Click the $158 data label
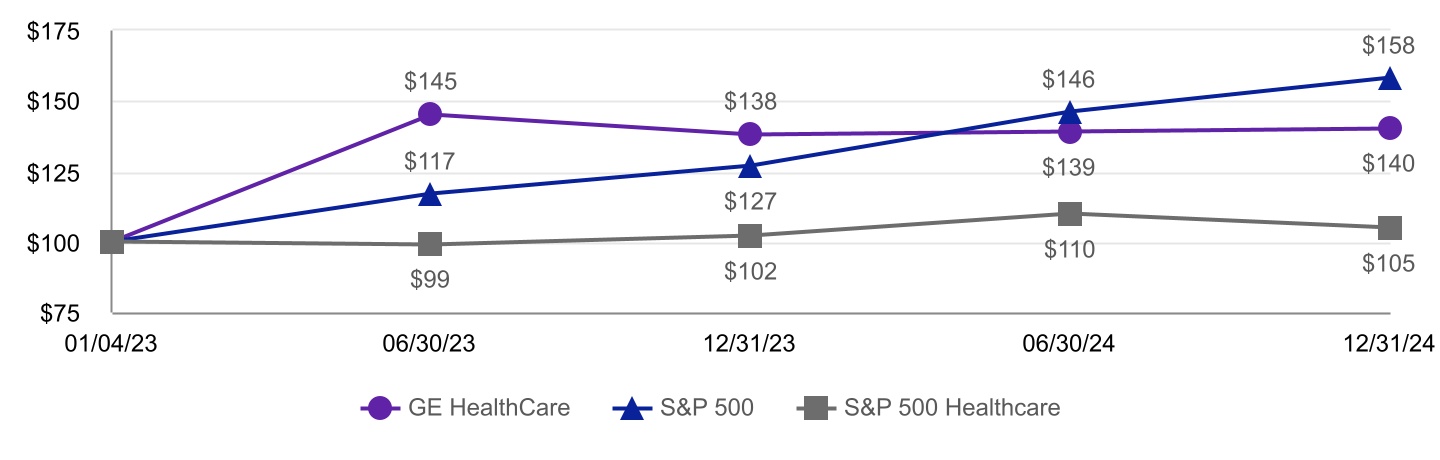Screen dimensions: 1440x460 1388,46
